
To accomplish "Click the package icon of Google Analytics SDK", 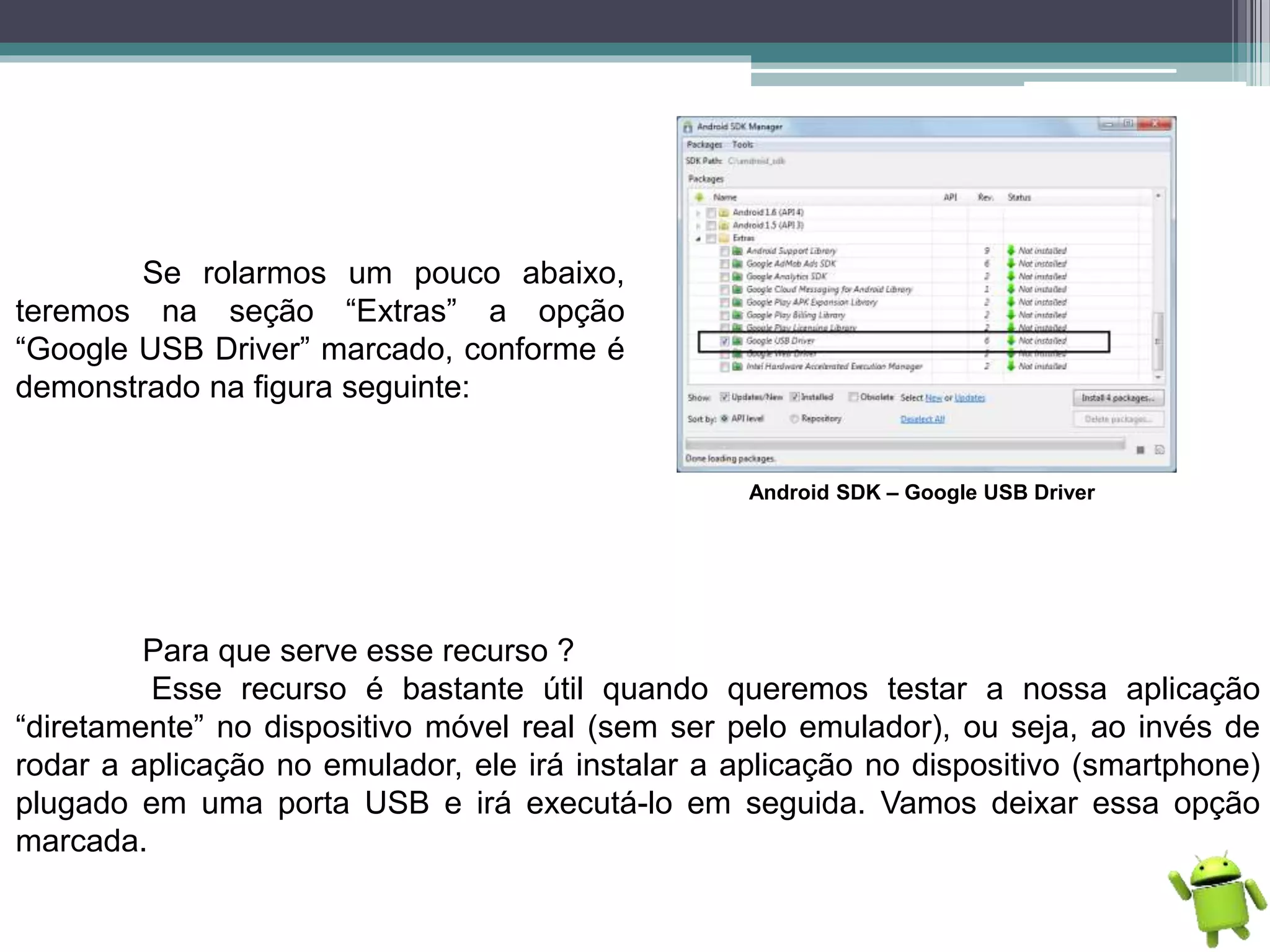I will pyautogui.click(x=737, y=277).
